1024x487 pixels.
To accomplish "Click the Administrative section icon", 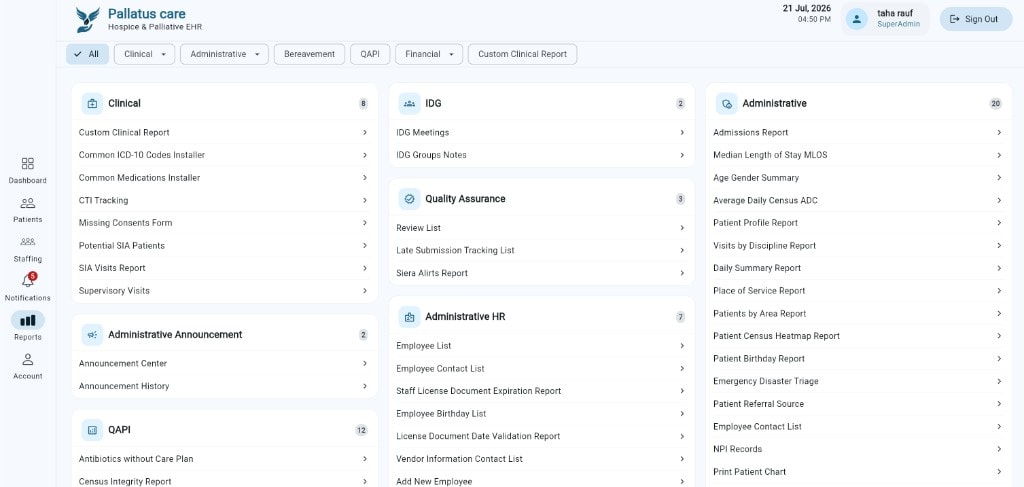I will pyautogui.click(x=727, y=103).
